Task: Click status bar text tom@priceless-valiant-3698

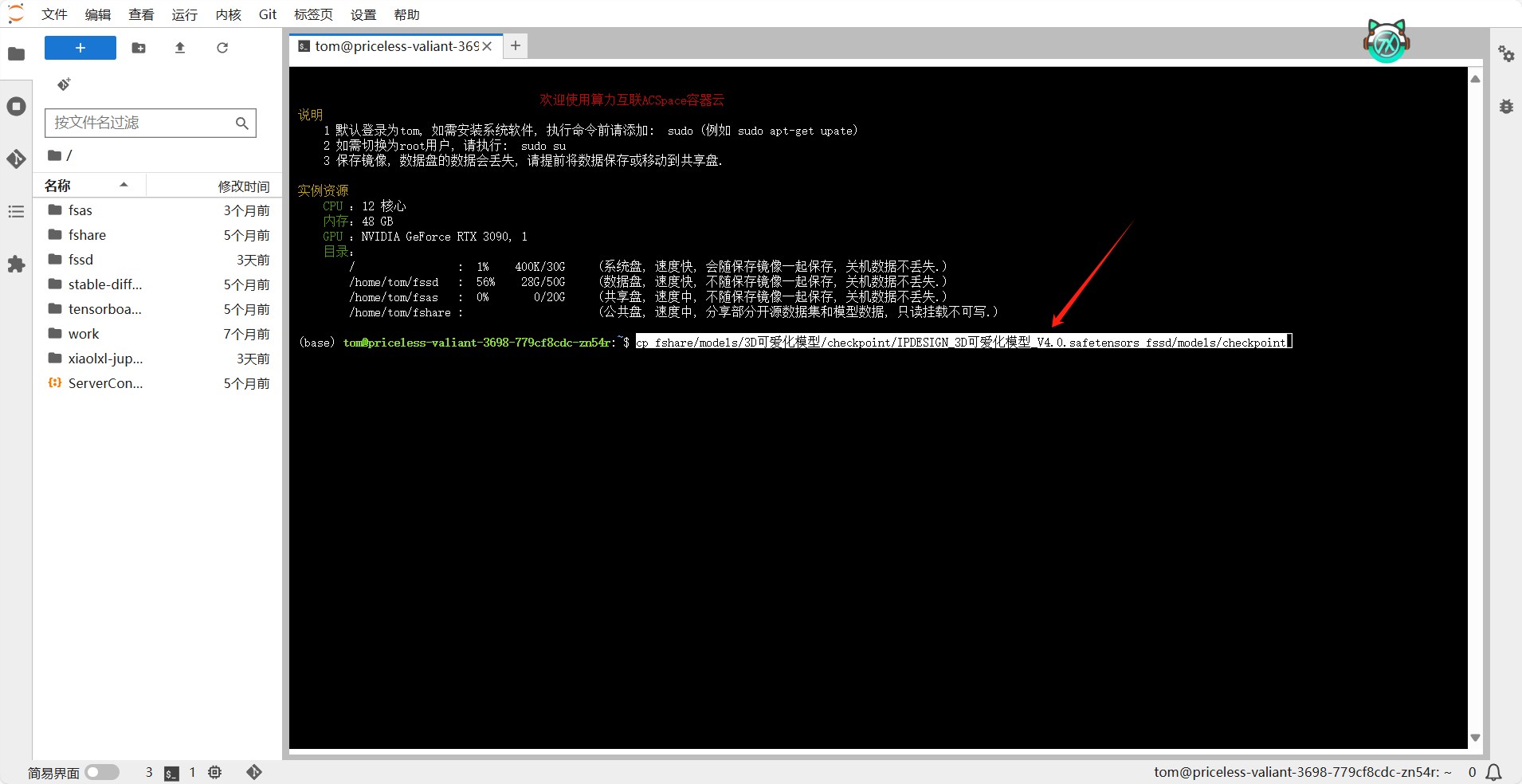Action: [1303, 772]
